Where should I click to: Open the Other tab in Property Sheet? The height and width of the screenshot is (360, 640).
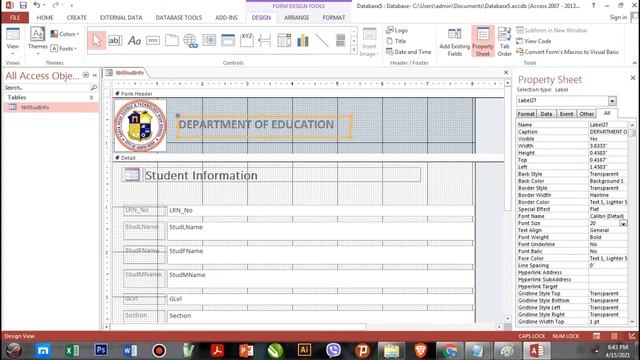point(587,114)
